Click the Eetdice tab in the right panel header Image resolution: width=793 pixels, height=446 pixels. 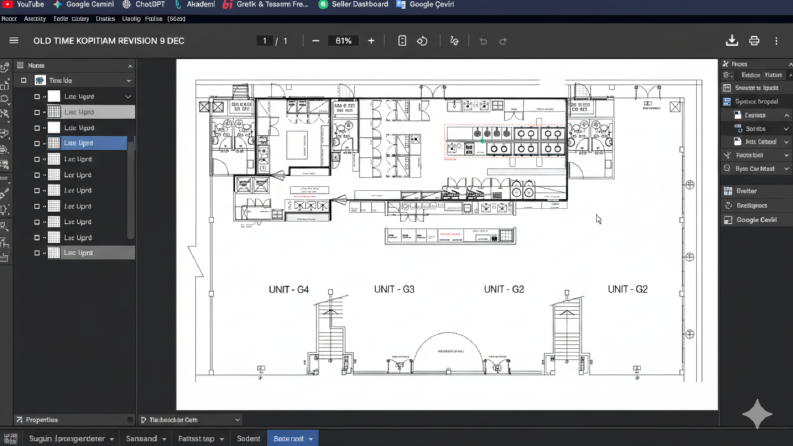(751, 75)
